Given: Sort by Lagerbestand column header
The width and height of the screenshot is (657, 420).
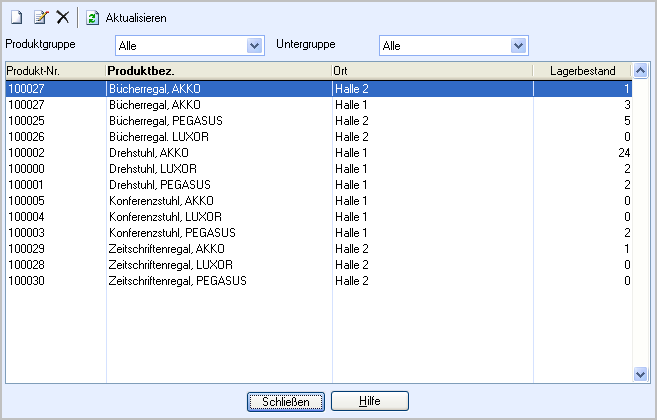Looking at the screenshot, I should pyautogui.click(x=582, y=71).
